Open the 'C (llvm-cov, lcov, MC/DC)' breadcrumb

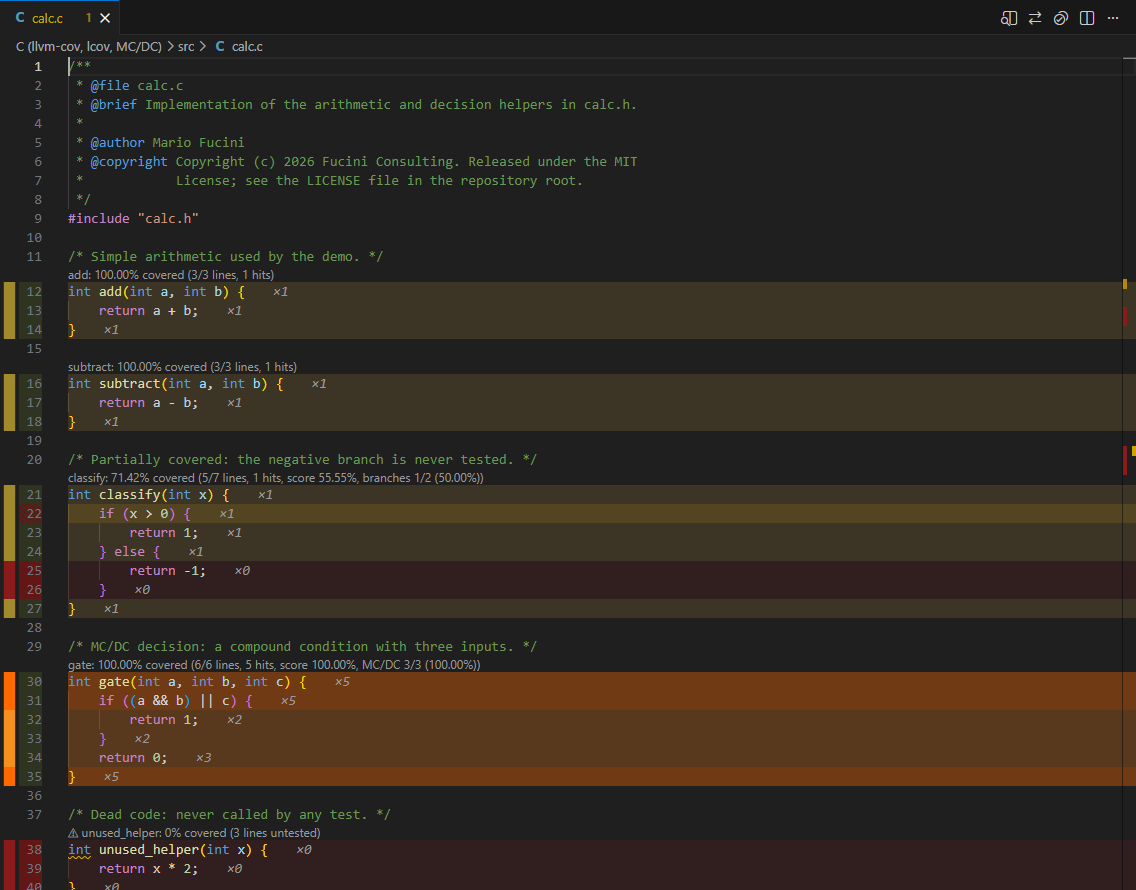point(88,46)
